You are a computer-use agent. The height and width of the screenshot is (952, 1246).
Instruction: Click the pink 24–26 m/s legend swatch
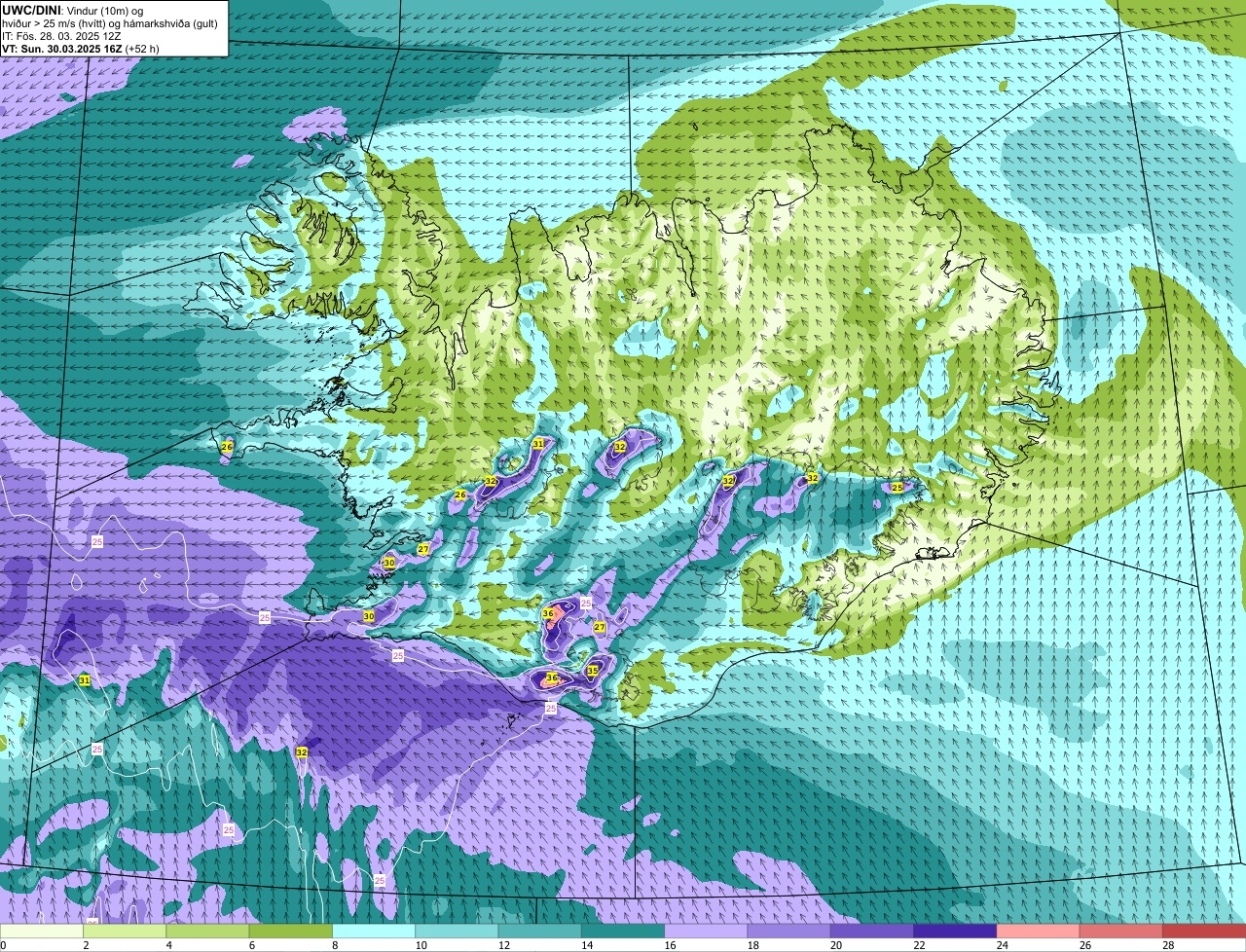tap(1039, 931)
